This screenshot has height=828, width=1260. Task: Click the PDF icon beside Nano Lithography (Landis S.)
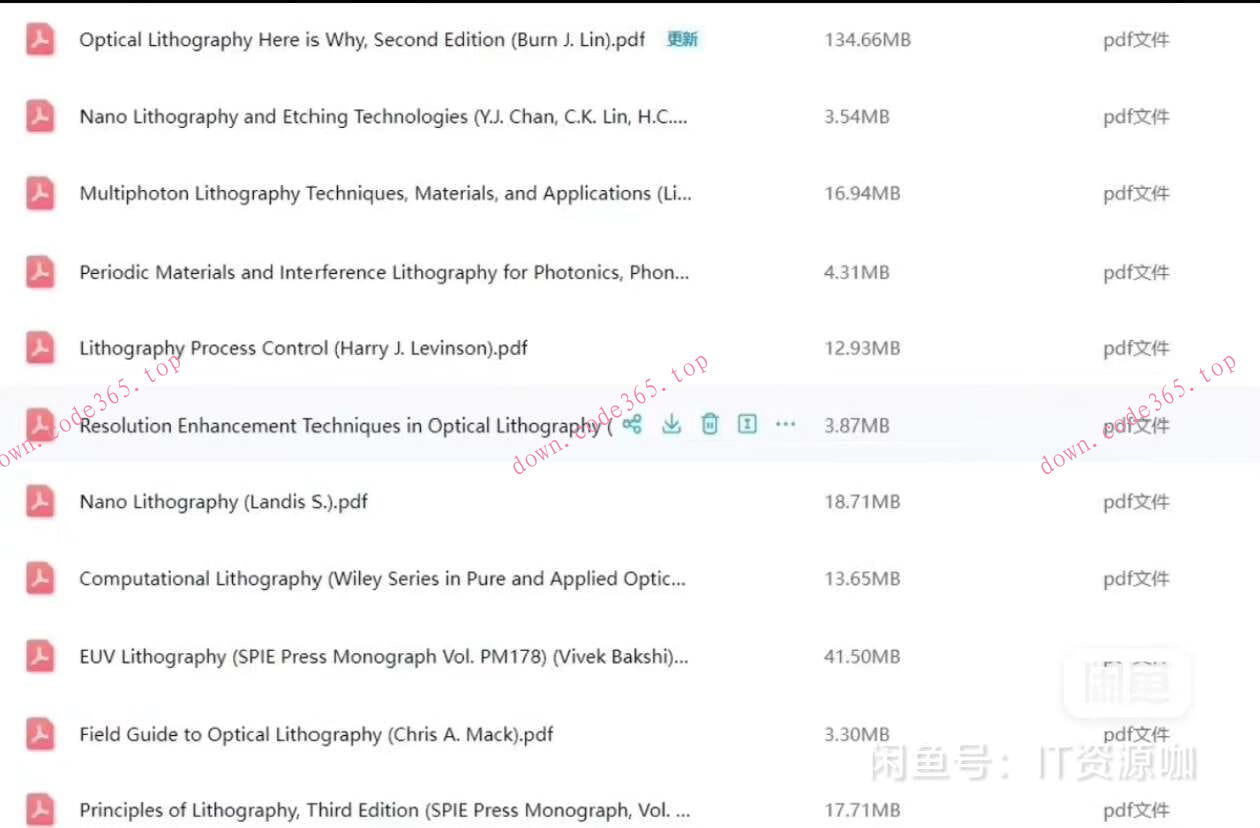pyautogui.click(x=40, y=502)
